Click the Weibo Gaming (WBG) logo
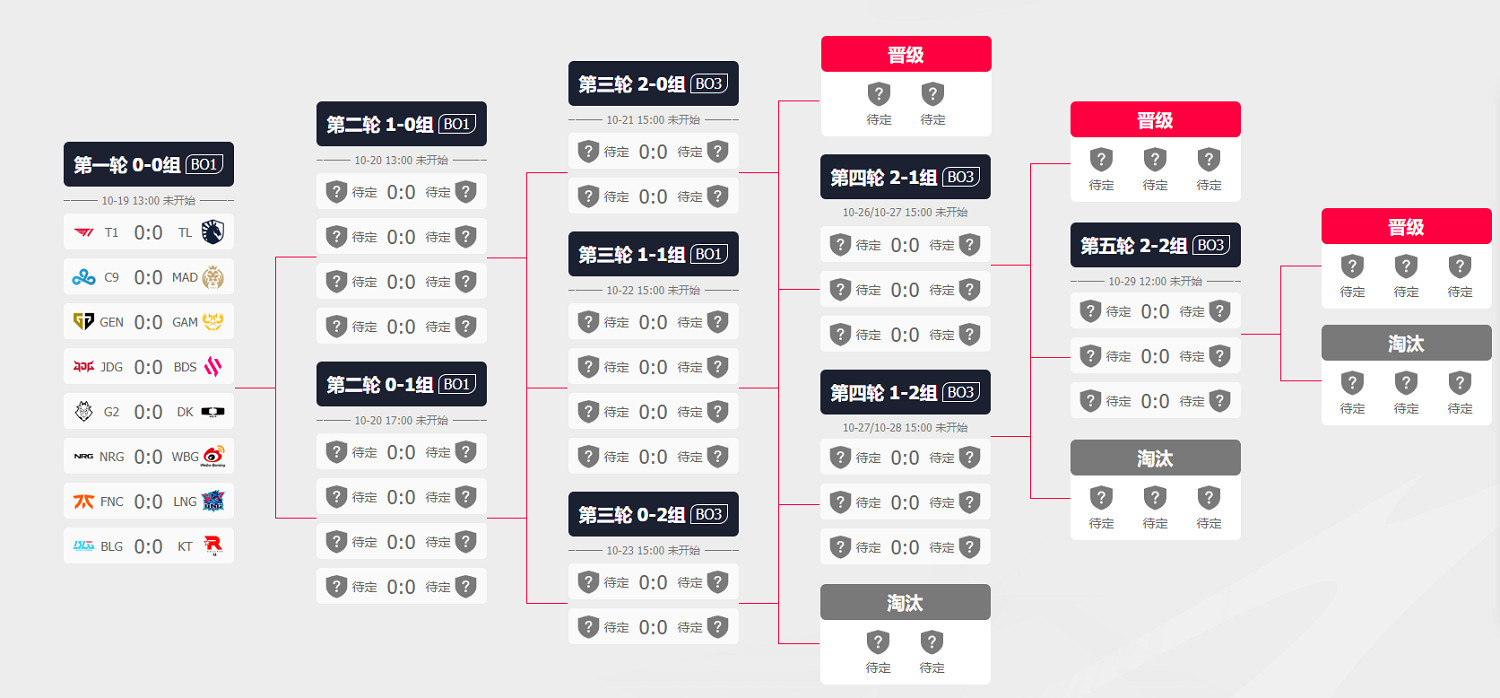Screen dimensions: 1500x698 tap(214, 457)
